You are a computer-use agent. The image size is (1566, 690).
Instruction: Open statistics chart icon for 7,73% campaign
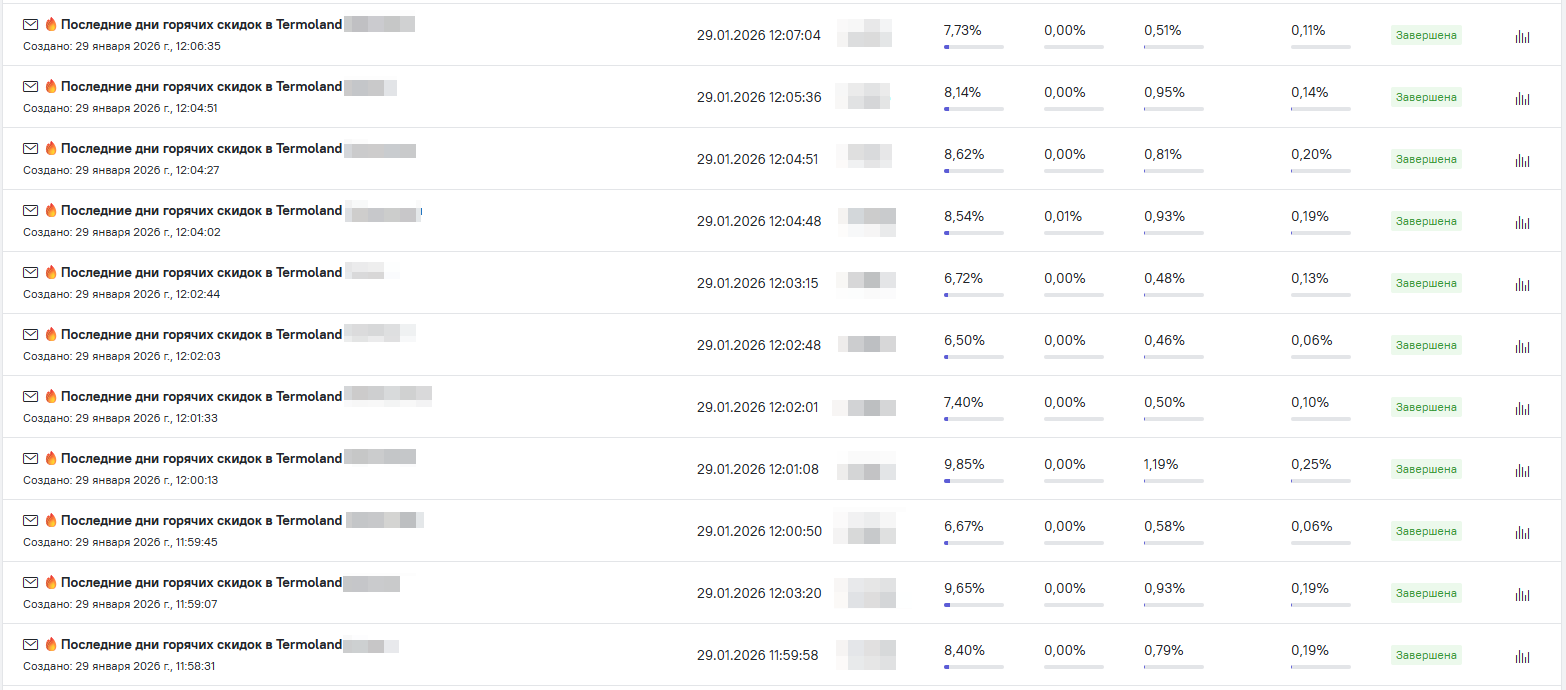(1522, 37)
